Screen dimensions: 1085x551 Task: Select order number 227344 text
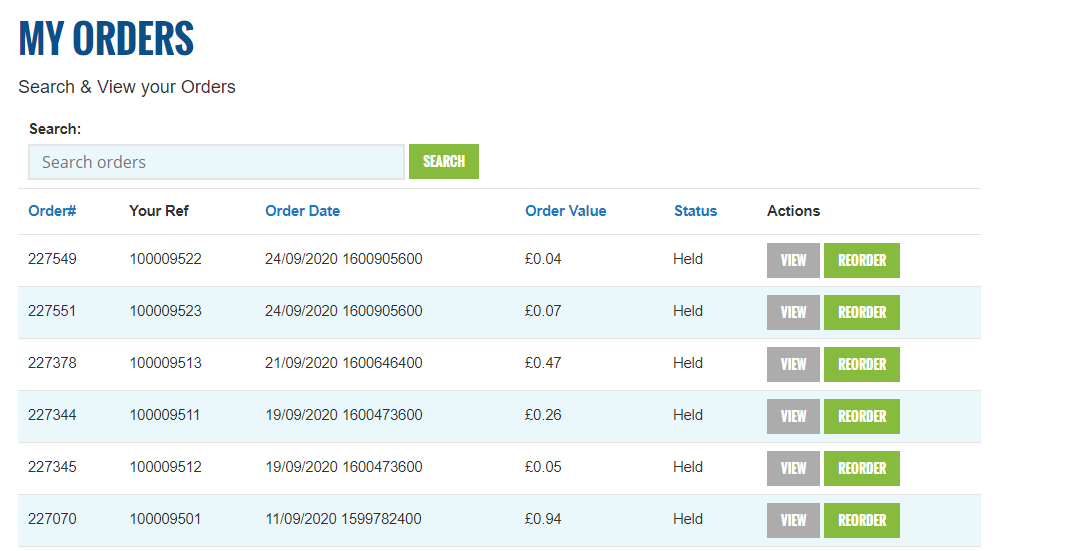coord(52,415)
